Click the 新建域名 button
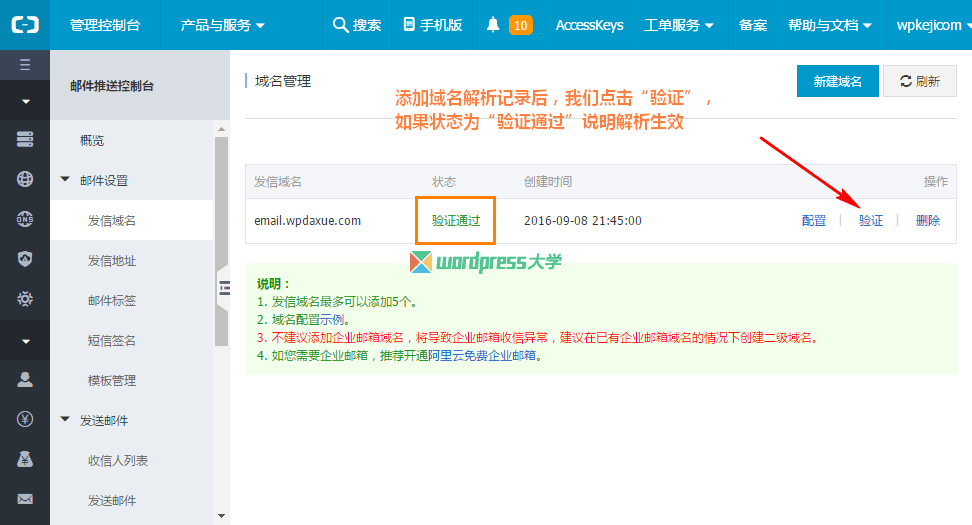 pos(837,81)
